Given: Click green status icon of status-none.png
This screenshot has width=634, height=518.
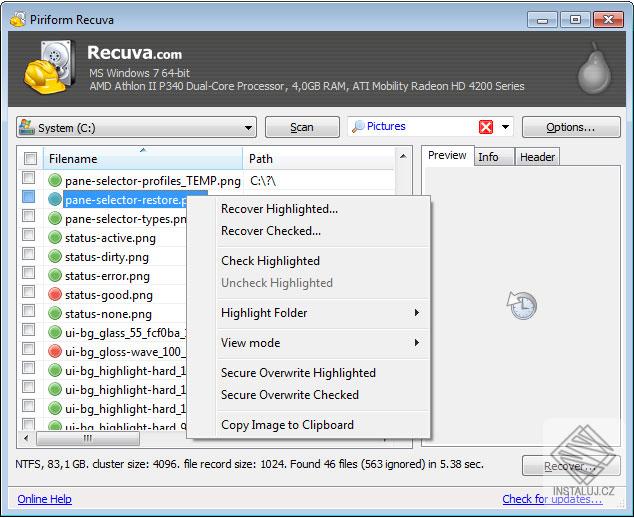Looking at the screenshot, I should pos(55,313).
